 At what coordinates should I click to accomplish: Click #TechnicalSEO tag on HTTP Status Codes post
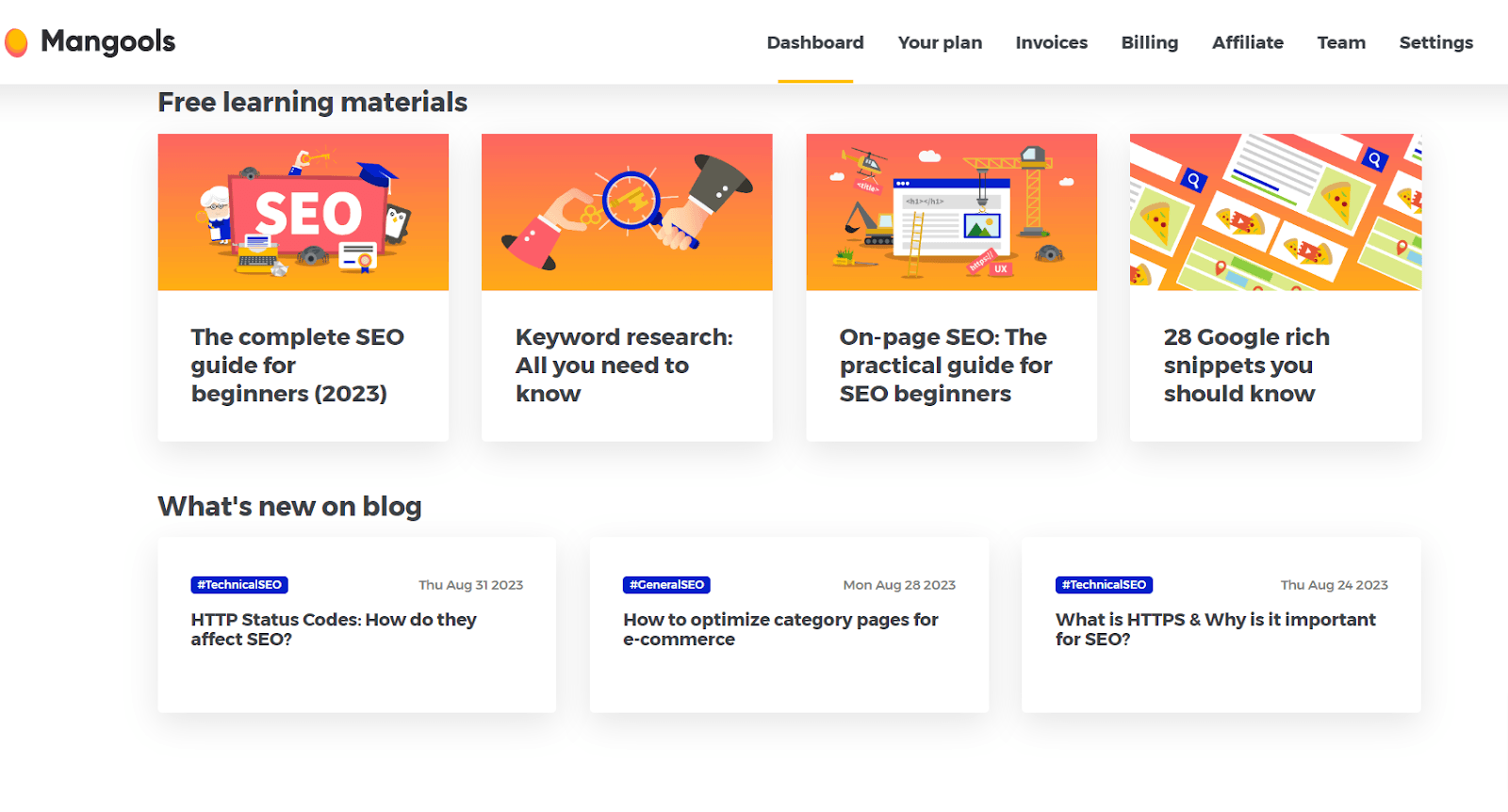(239, 585)
